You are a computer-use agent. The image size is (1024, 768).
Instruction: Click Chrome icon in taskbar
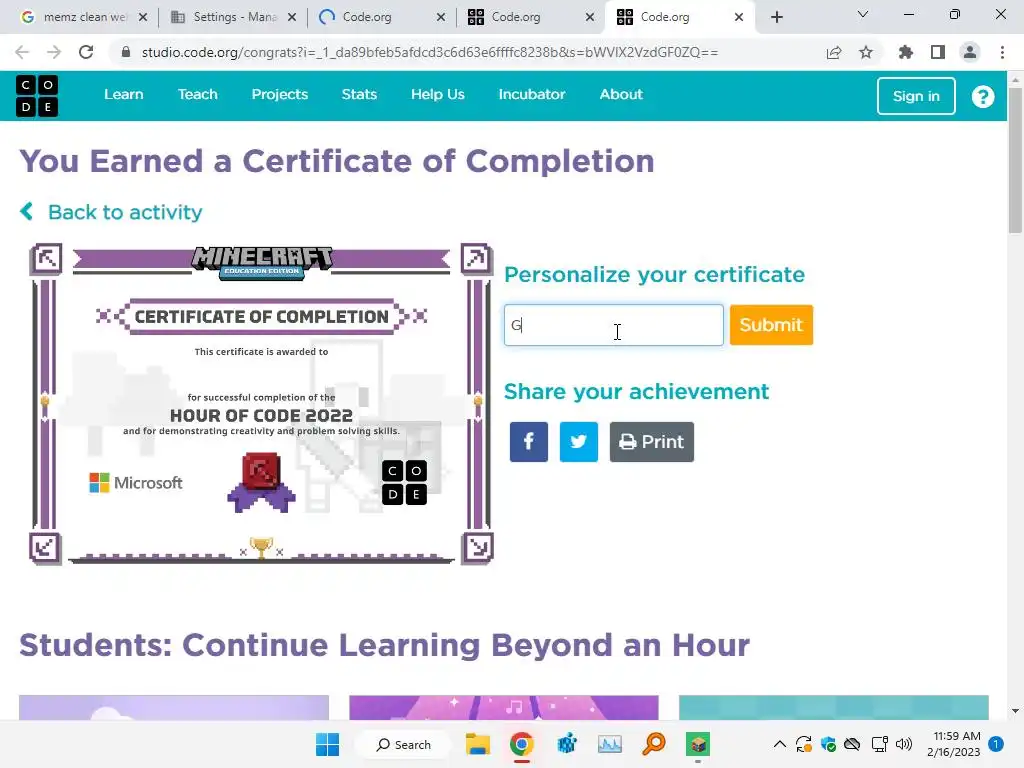pyautogui.click(x=521, y=744)
